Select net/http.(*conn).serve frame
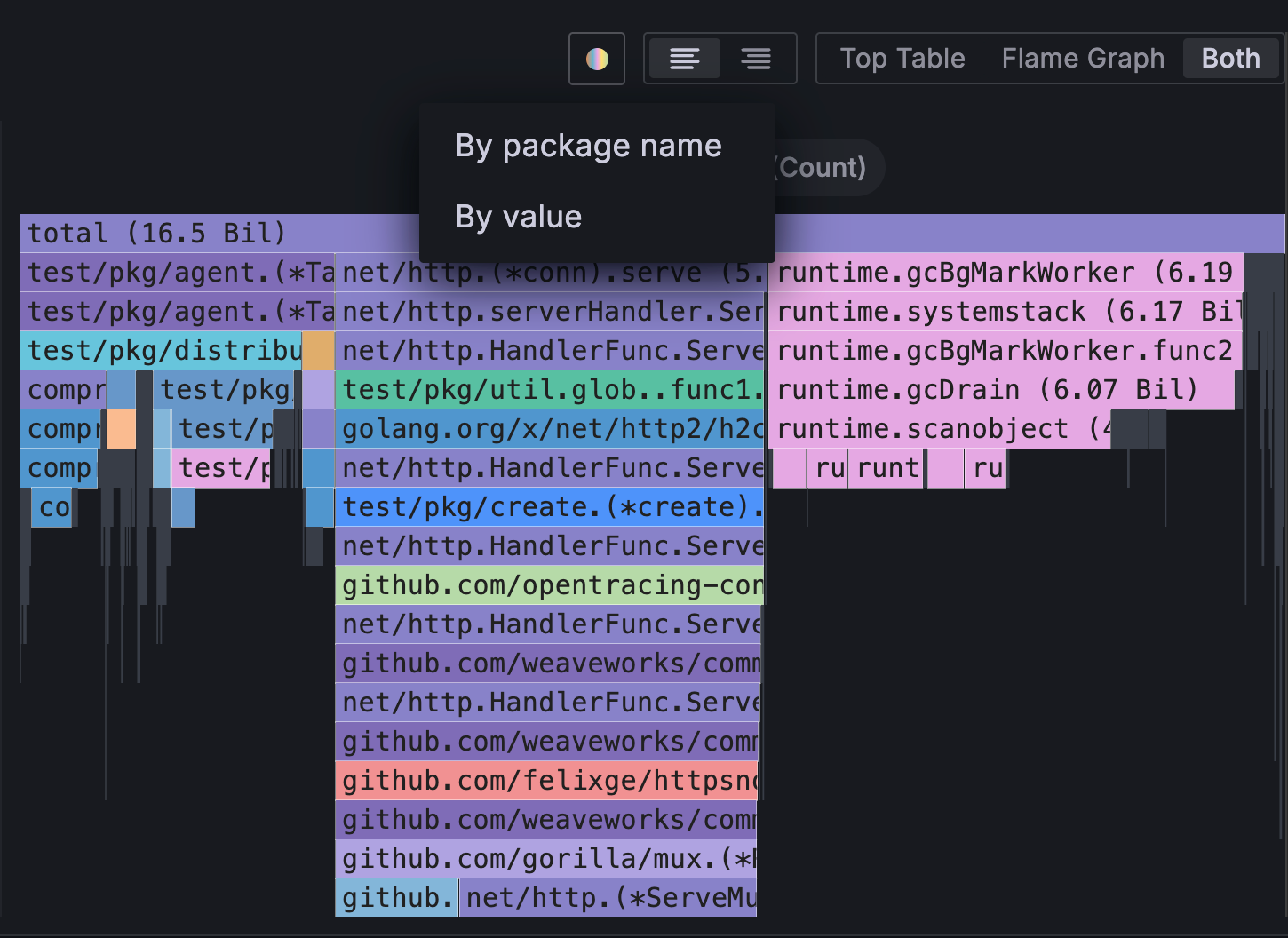The image size is (1288, 938). coord(551,273)
